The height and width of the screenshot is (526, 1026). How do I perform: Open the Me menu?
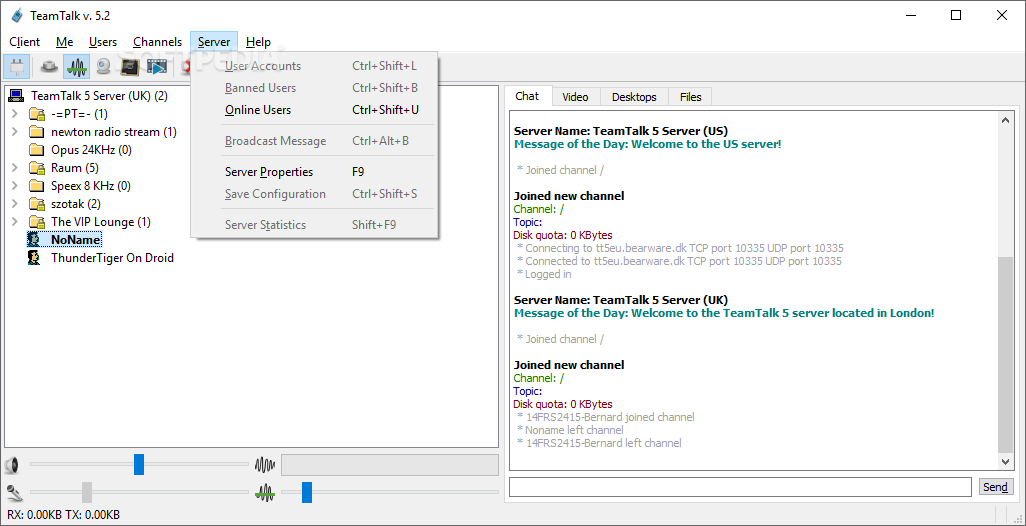pos(64,42)
